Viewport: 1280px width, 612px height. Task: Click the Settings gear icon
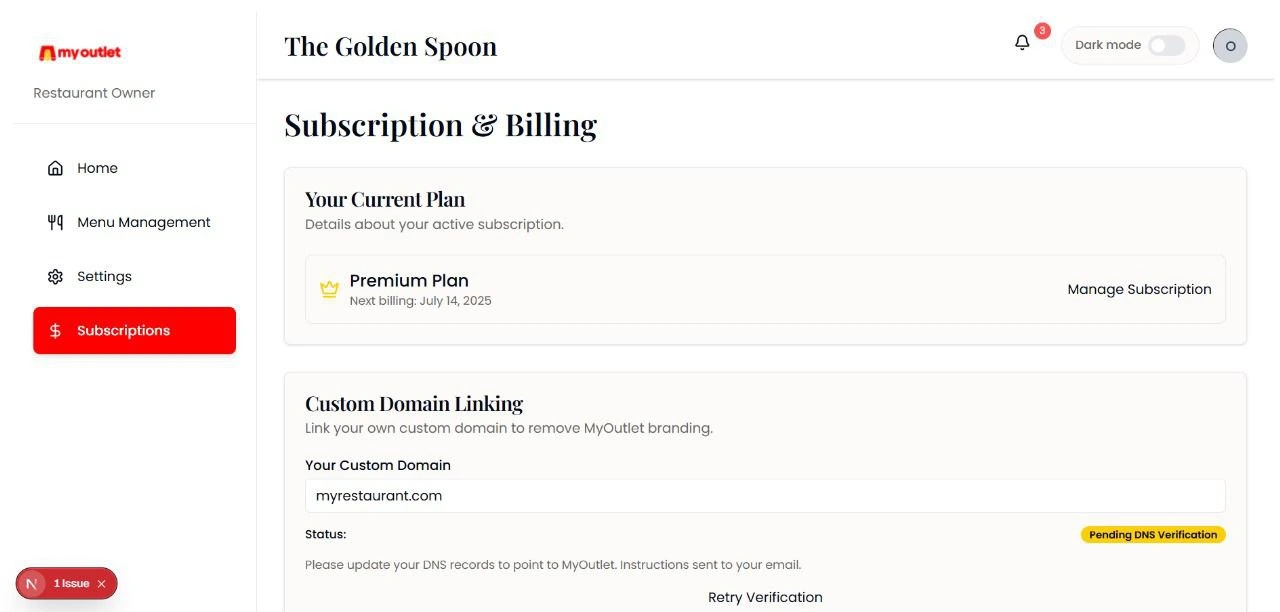[x=56, y=276]
